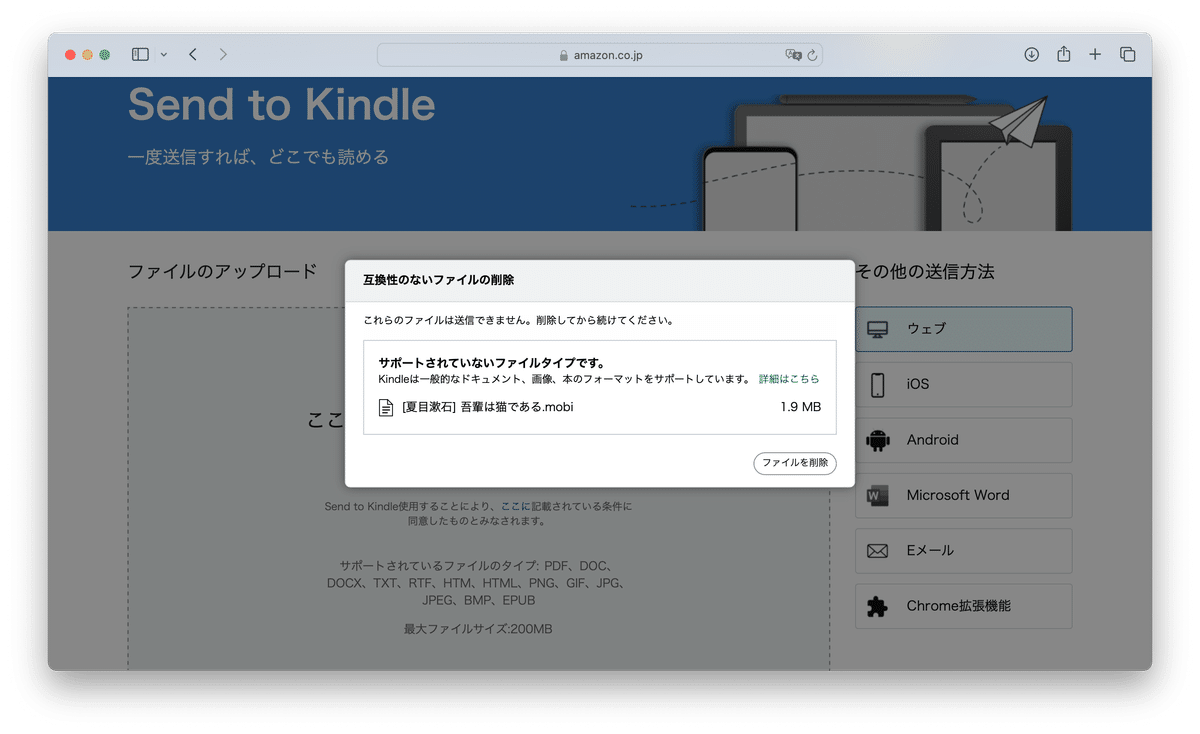The width and height of the screenshot is (1200, 734).
Task: Click the monitor icon next to ウェブ
Action: point(877,329)
